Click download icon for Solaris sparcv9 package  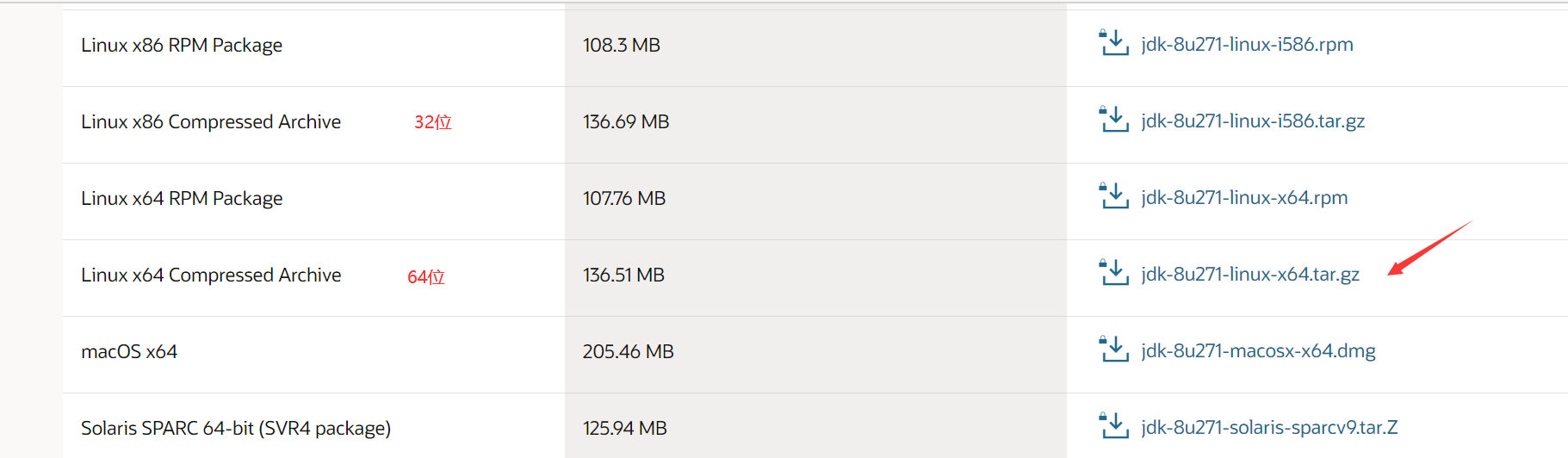coord(1114,426)
